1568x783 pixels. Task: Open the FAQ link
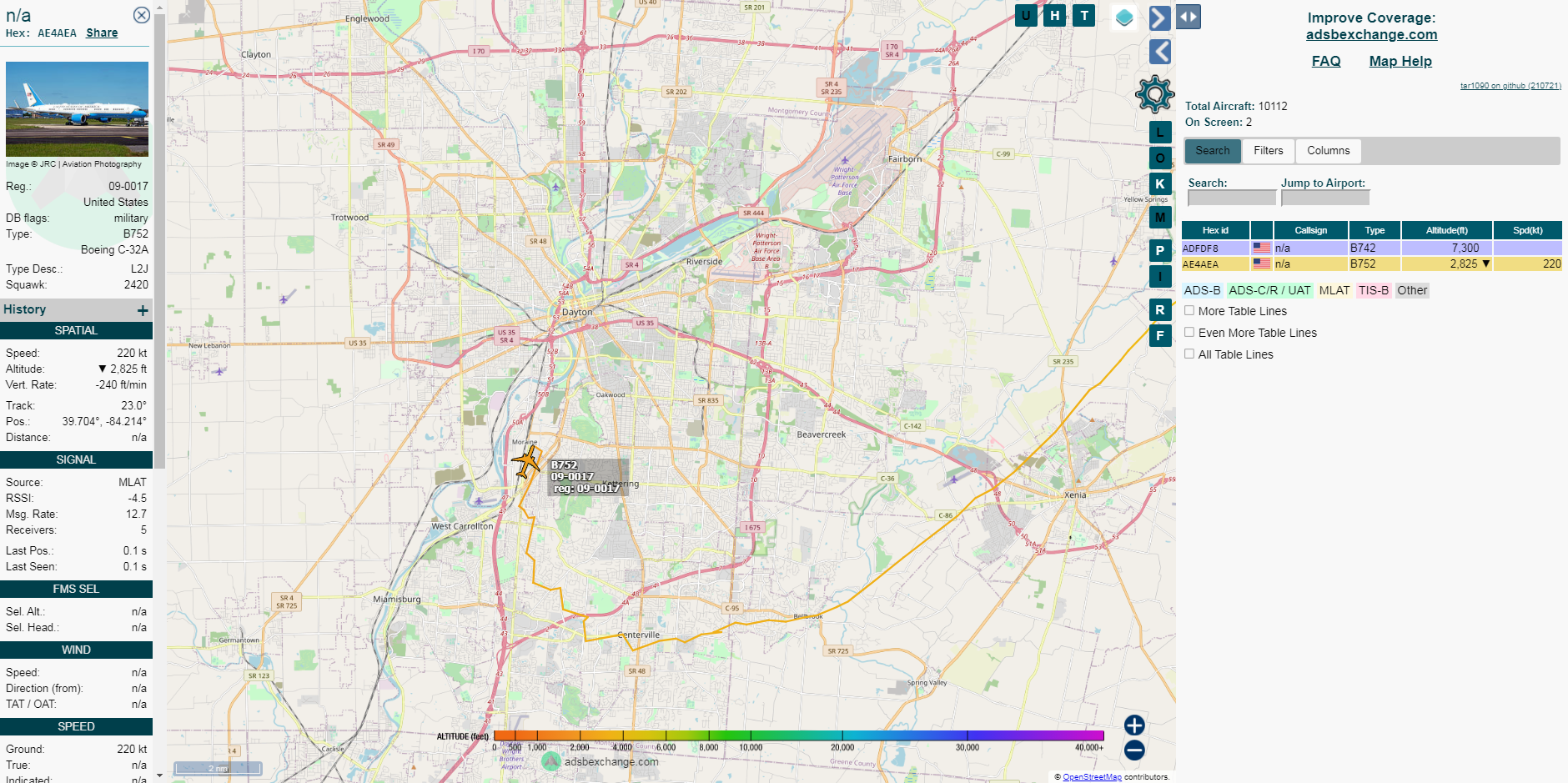tap(1326, 61)
